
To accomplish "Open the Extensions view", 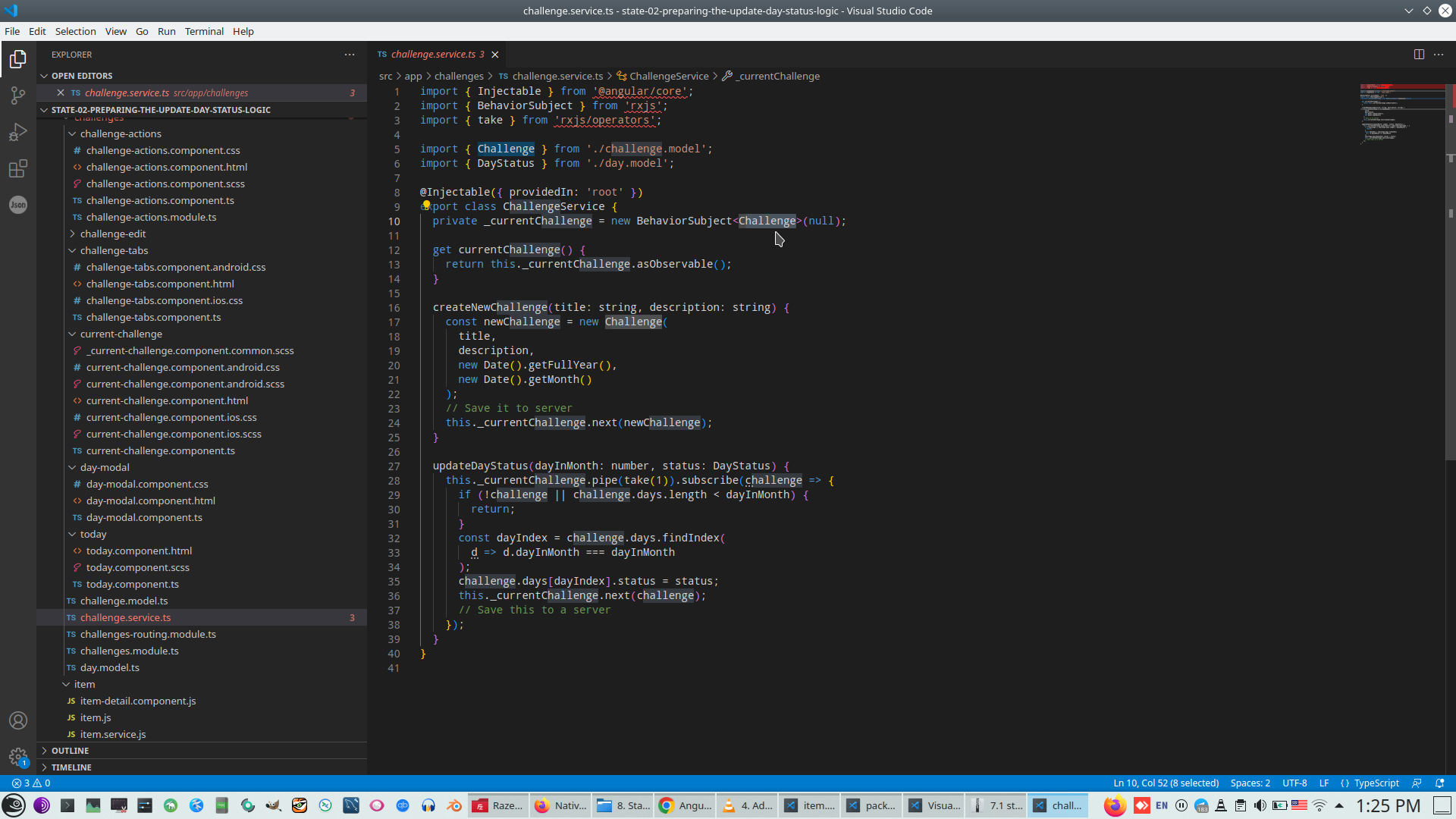I will tap(18, 168).
